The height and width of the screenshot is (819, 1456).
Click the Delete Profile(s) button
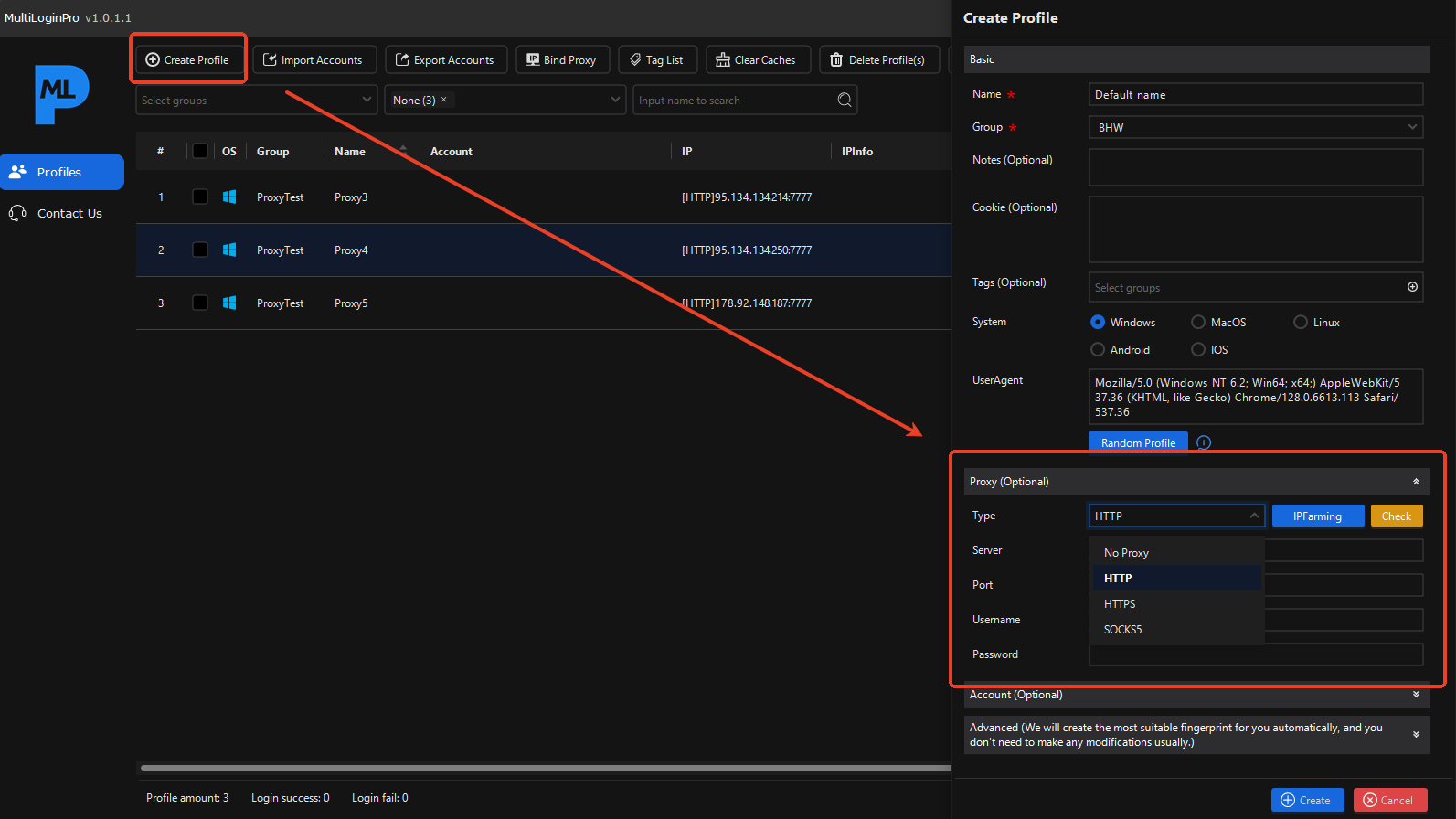878,59
